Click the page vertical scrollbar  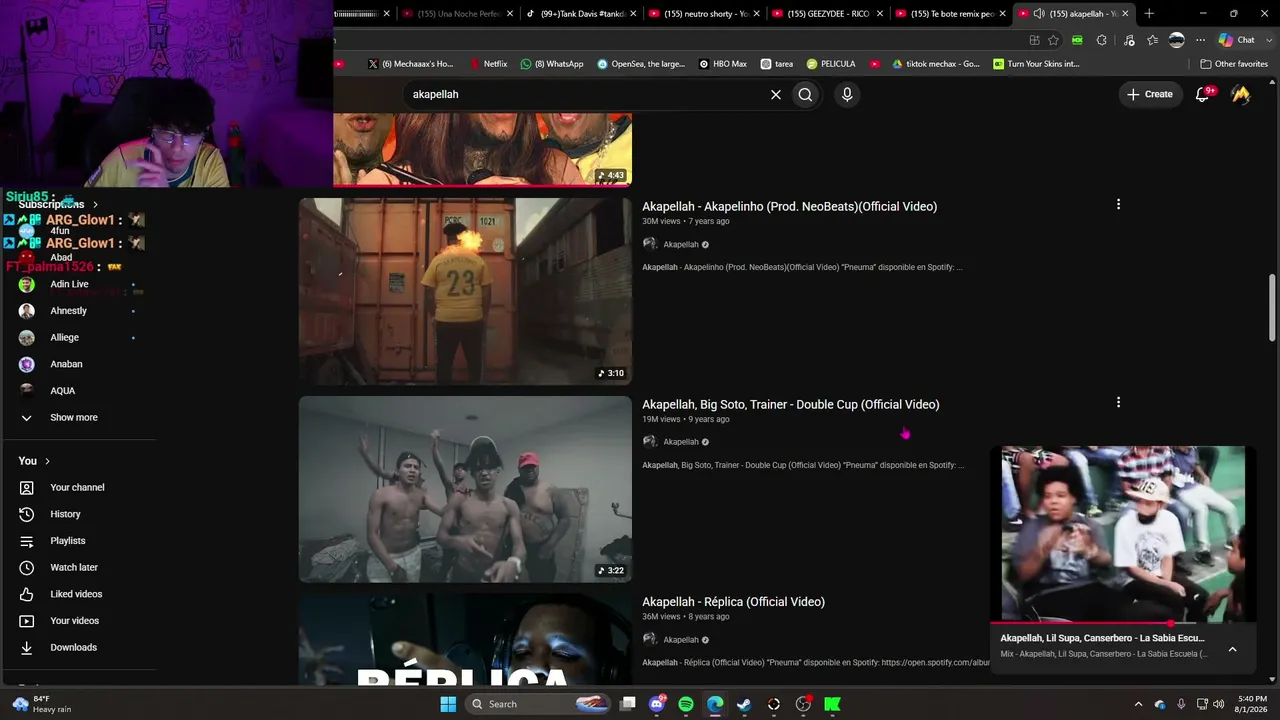coord(1272,309)
